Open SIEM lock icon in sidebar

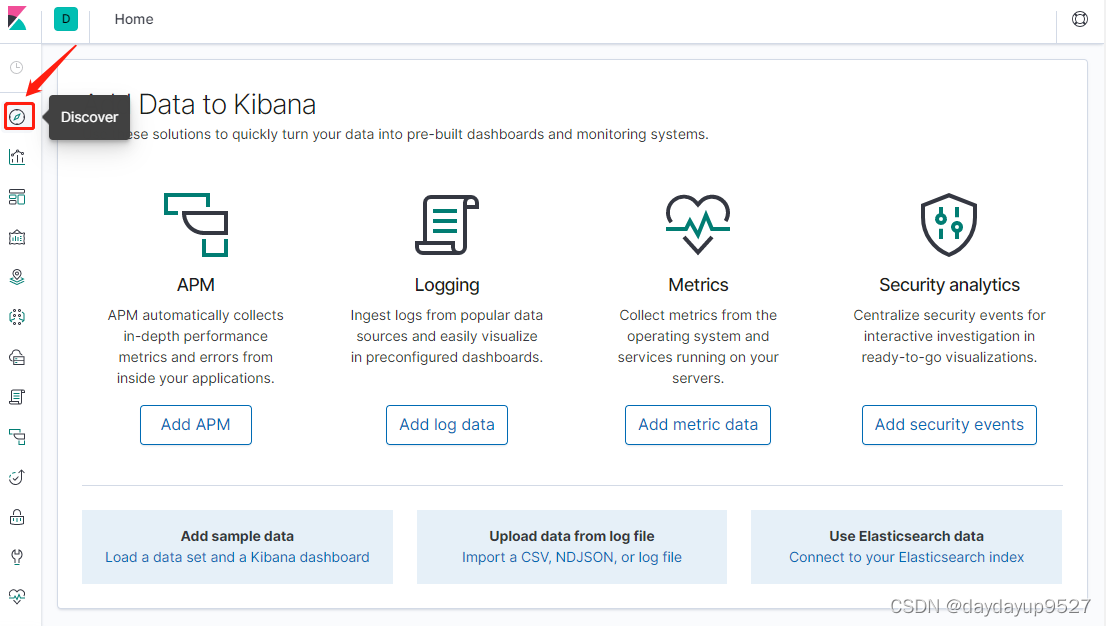click(x=17, y=517)
